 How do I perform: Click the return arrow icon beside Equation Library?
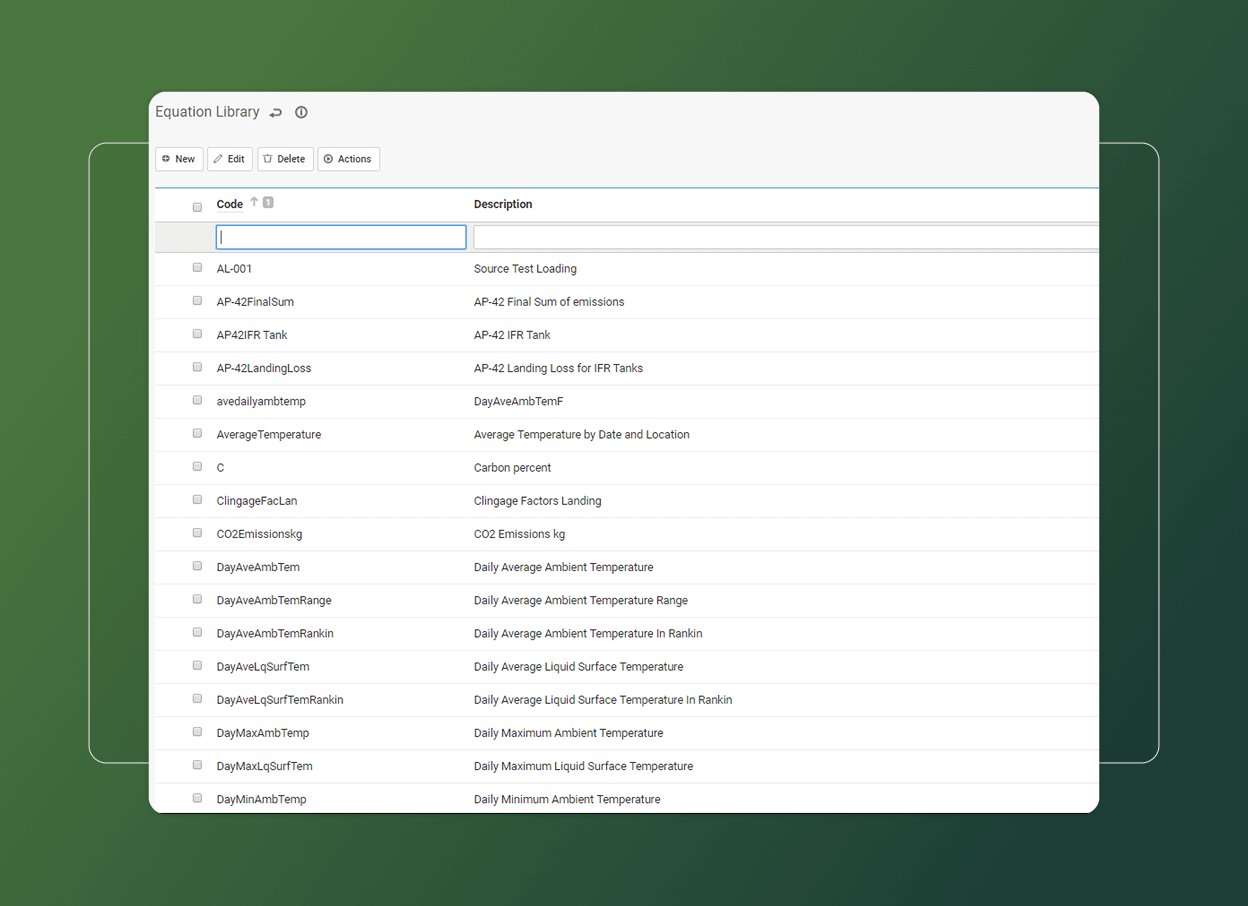coord(276,113)
